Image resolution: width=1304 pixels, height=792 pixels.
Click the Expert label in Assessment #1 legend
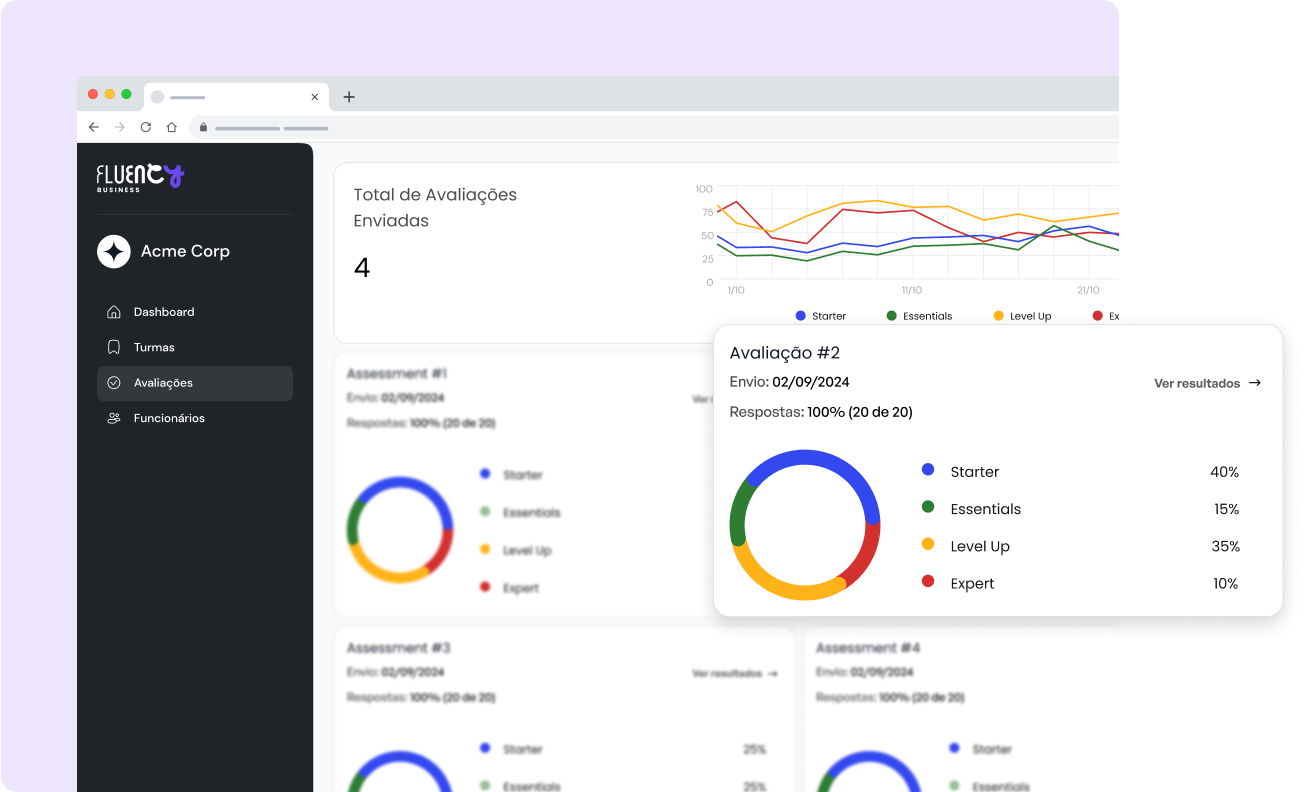(x=521, y=588)
